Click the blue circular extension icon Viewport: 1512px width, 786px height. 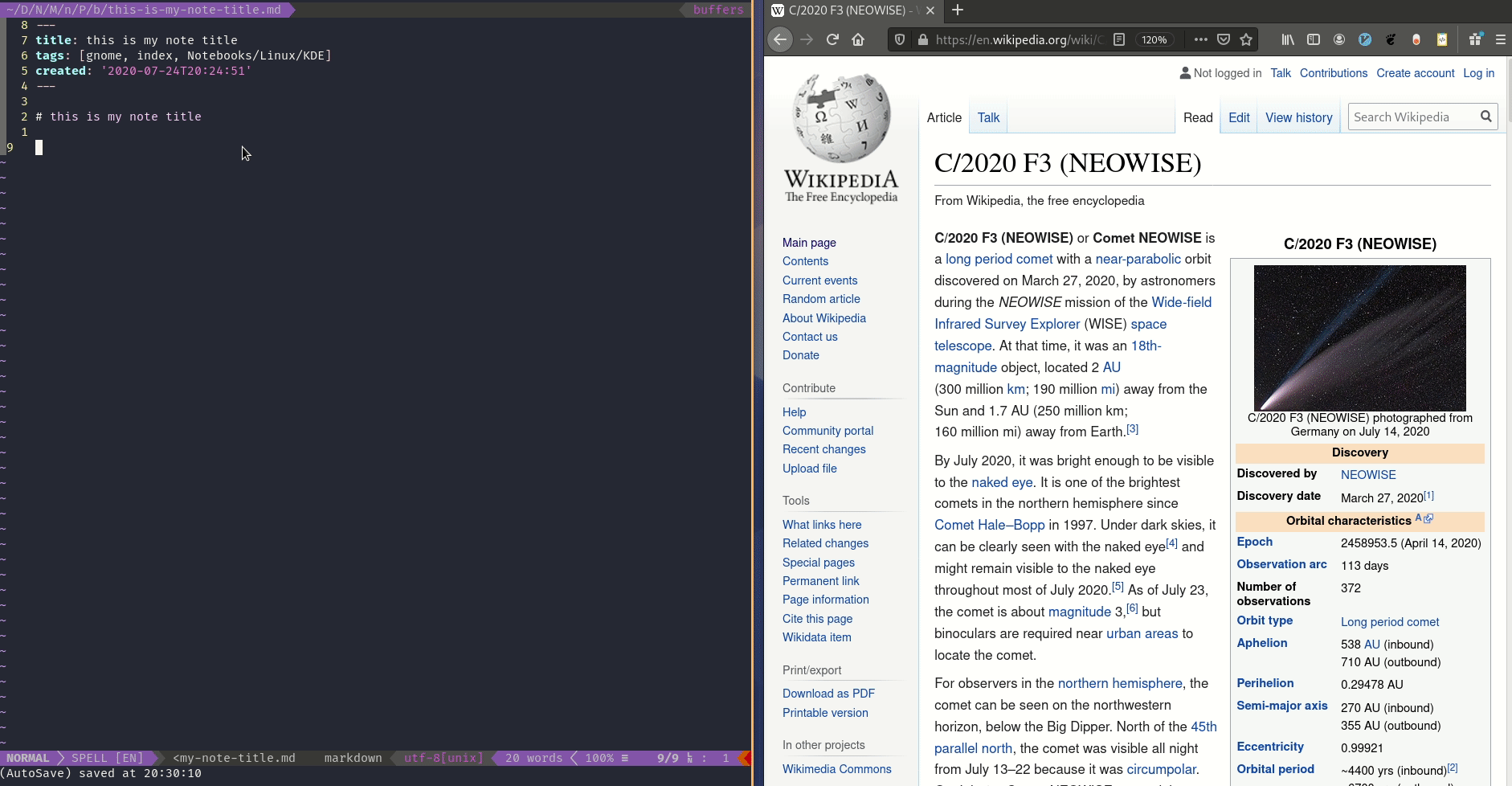click(1365, 39)
